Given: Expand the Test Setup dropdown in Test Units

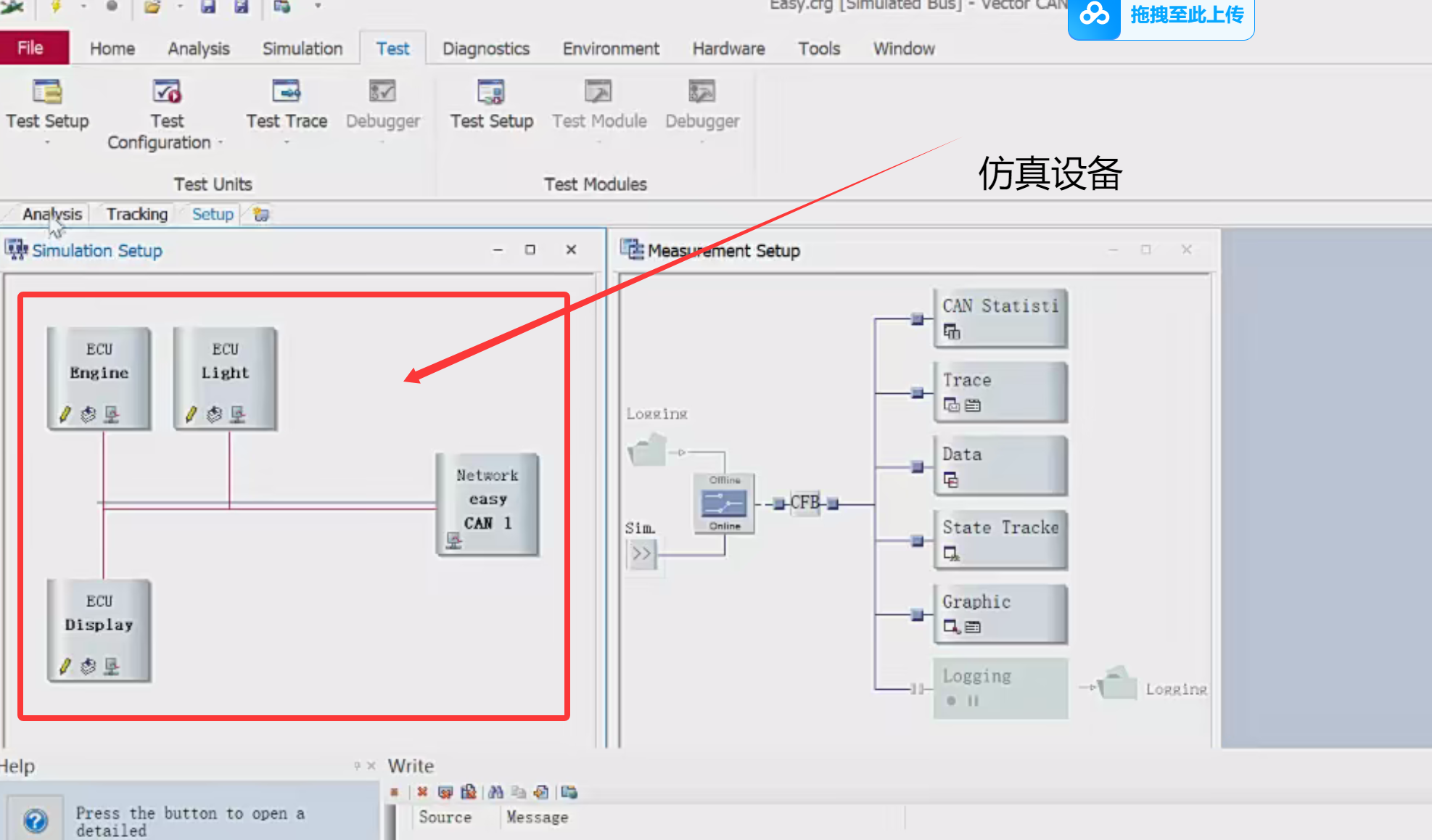Looking at the screenshot, I should pyautogui.click(x=47, y=142).
